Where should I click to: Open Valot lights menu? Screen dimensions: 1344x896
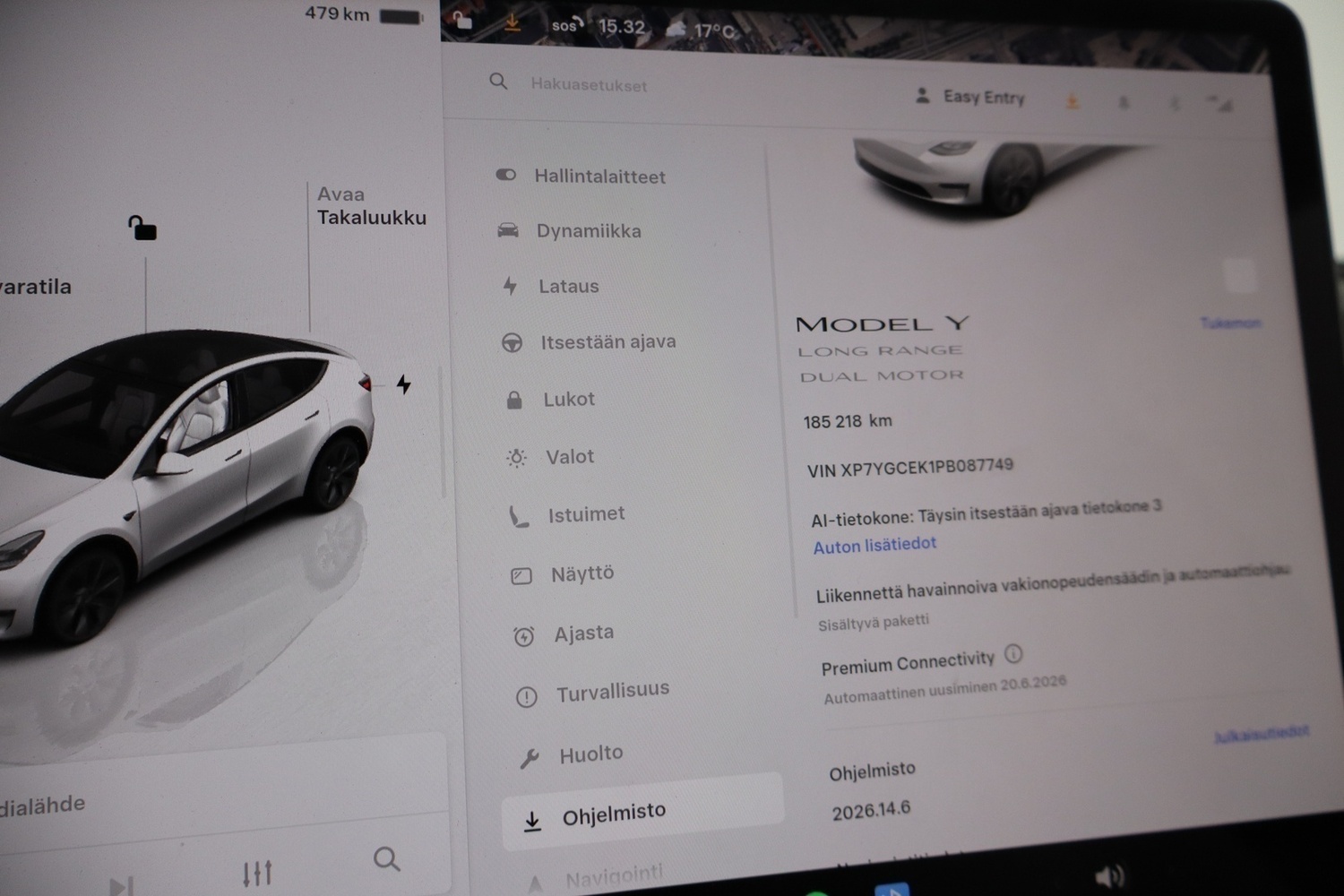click(x=570, y=457)
